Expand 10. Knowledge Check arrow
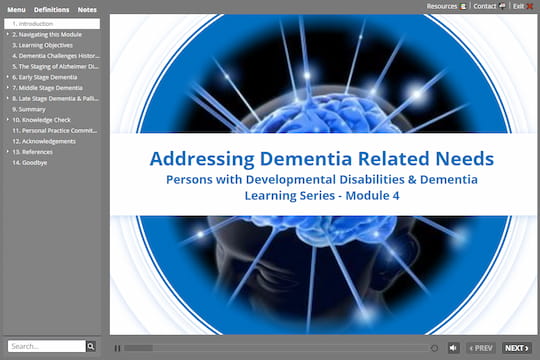 point(8,120)
